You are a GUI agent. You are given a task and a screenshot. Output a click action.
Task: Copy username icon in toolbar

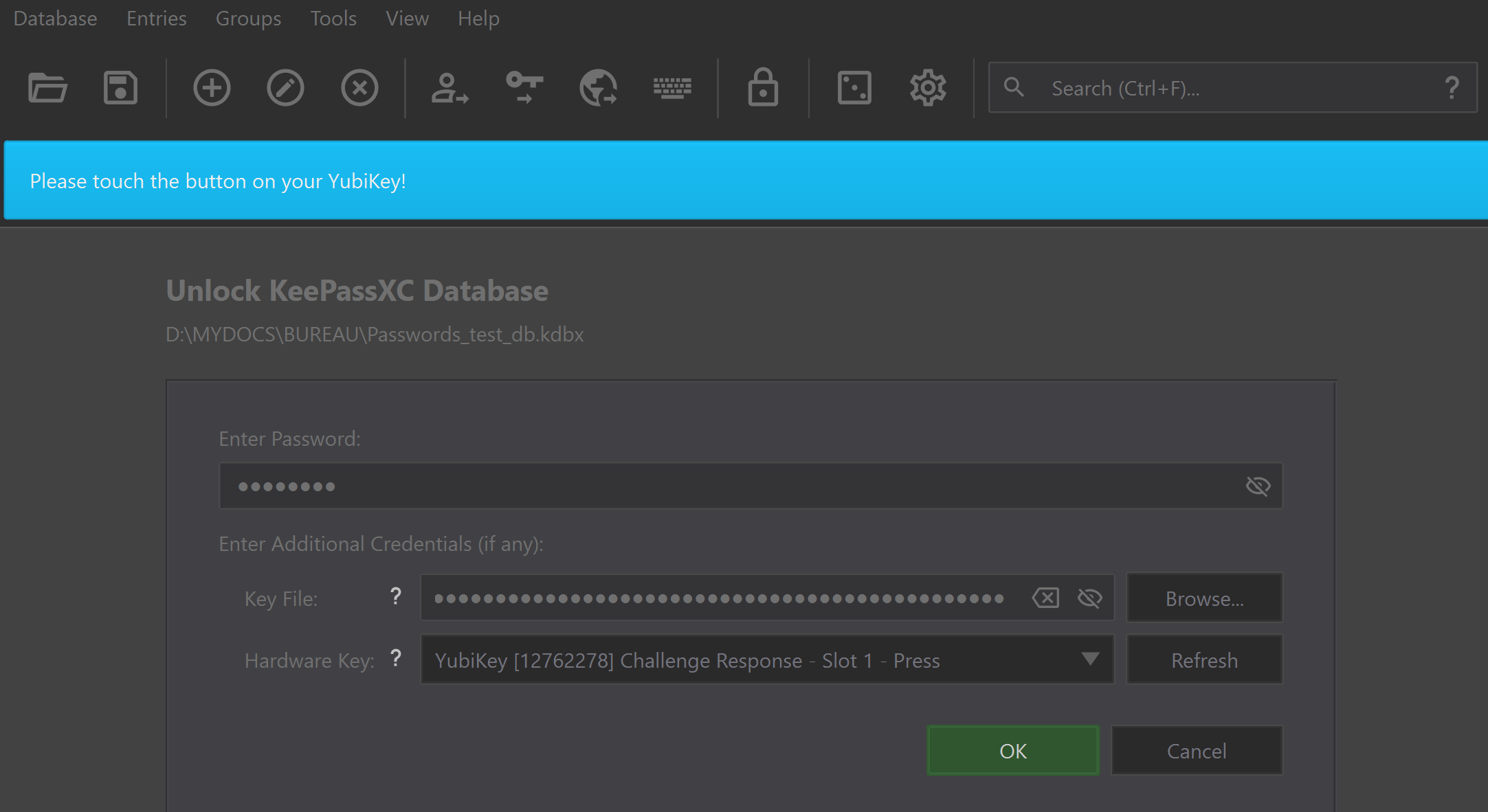click(449, 88)
